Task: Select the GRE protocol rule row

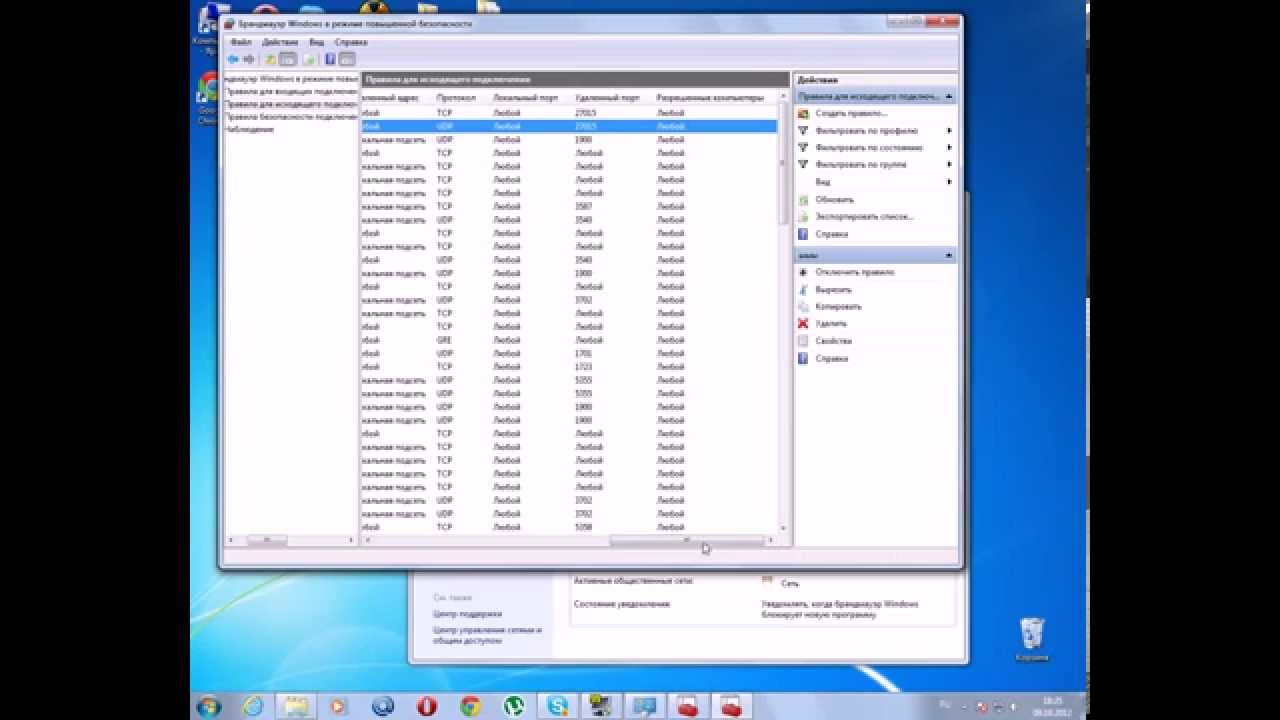Action: tap(569, 340)
